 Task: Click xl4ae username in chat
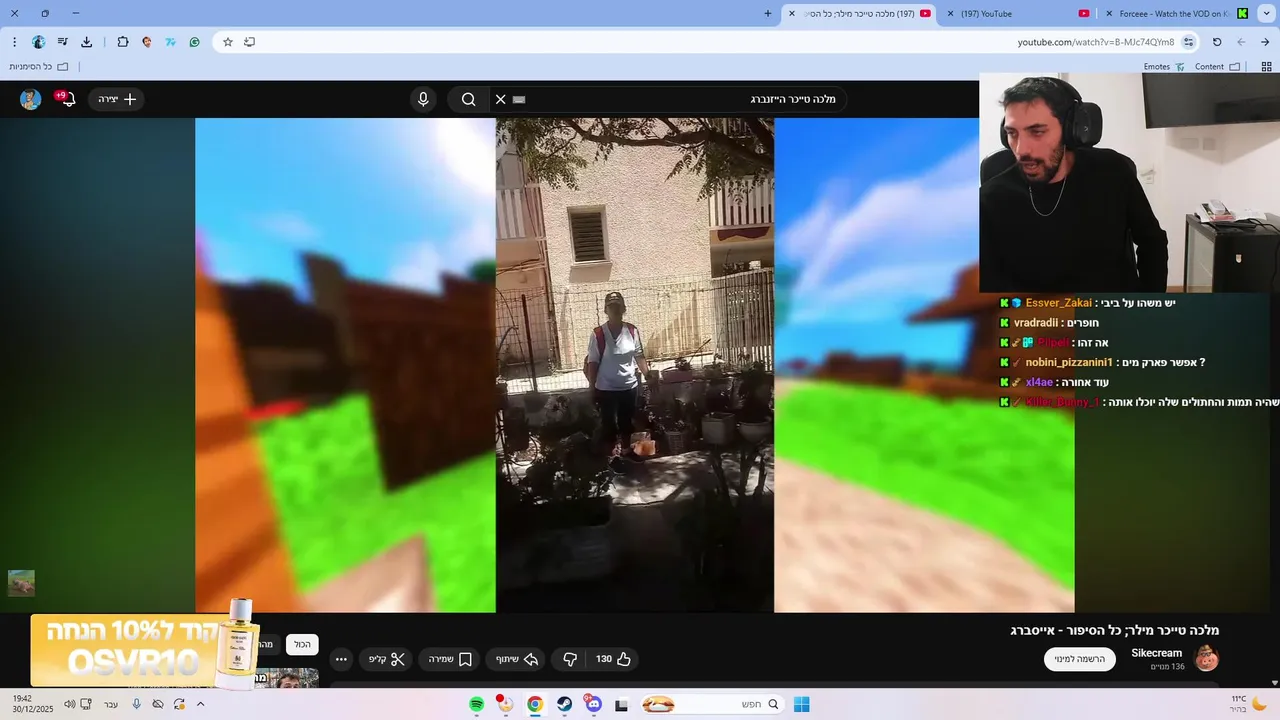(1039, 383)
